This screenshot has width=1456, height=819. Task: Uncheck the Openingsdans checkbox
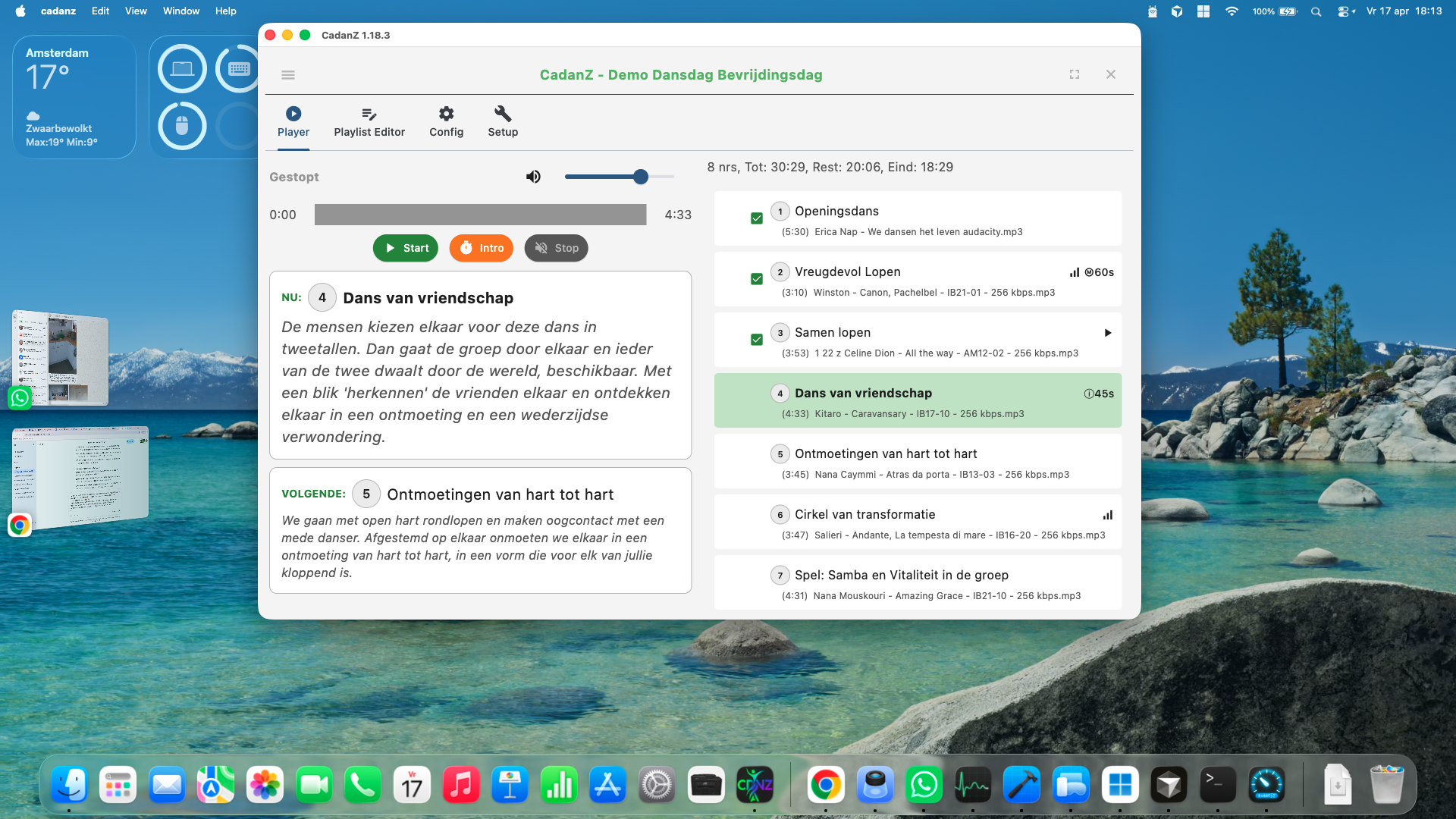point(756,218)
